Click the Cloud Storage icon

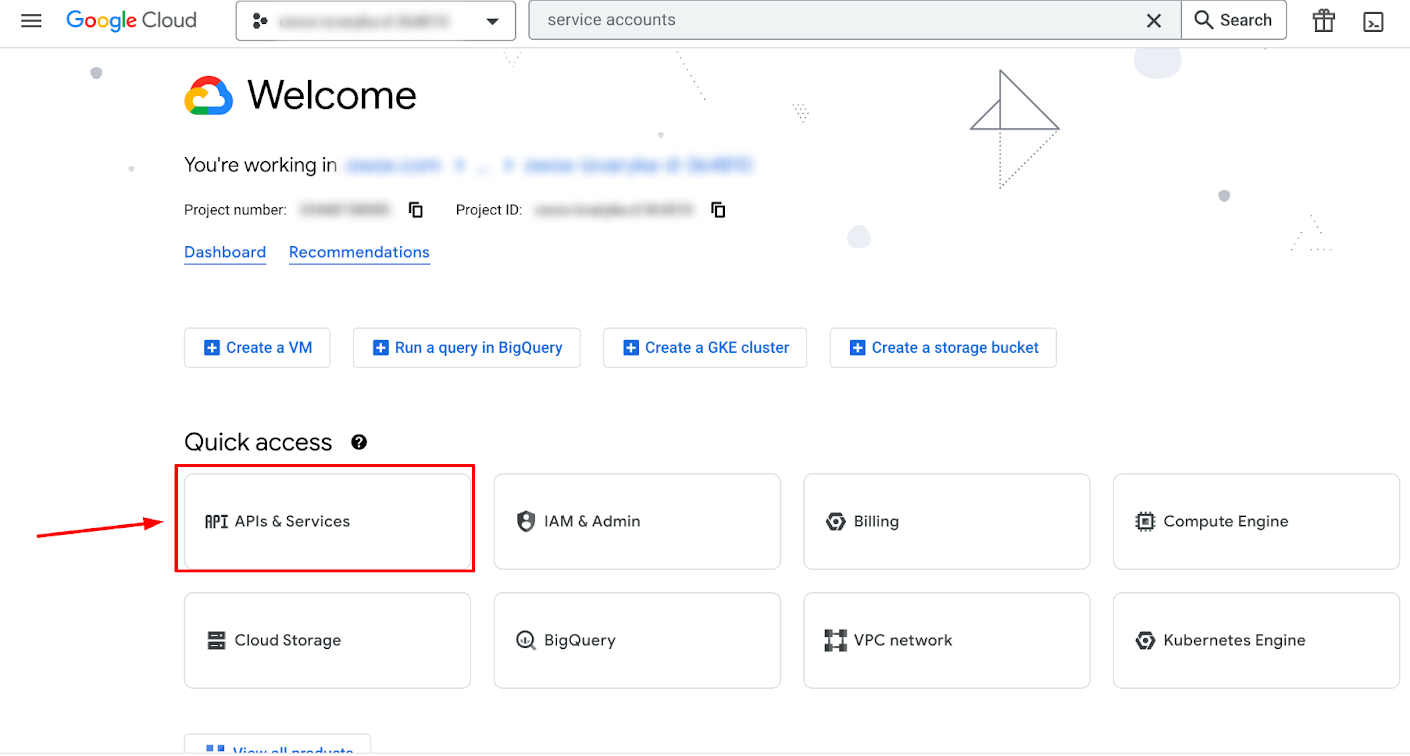[x=216, y=640]
